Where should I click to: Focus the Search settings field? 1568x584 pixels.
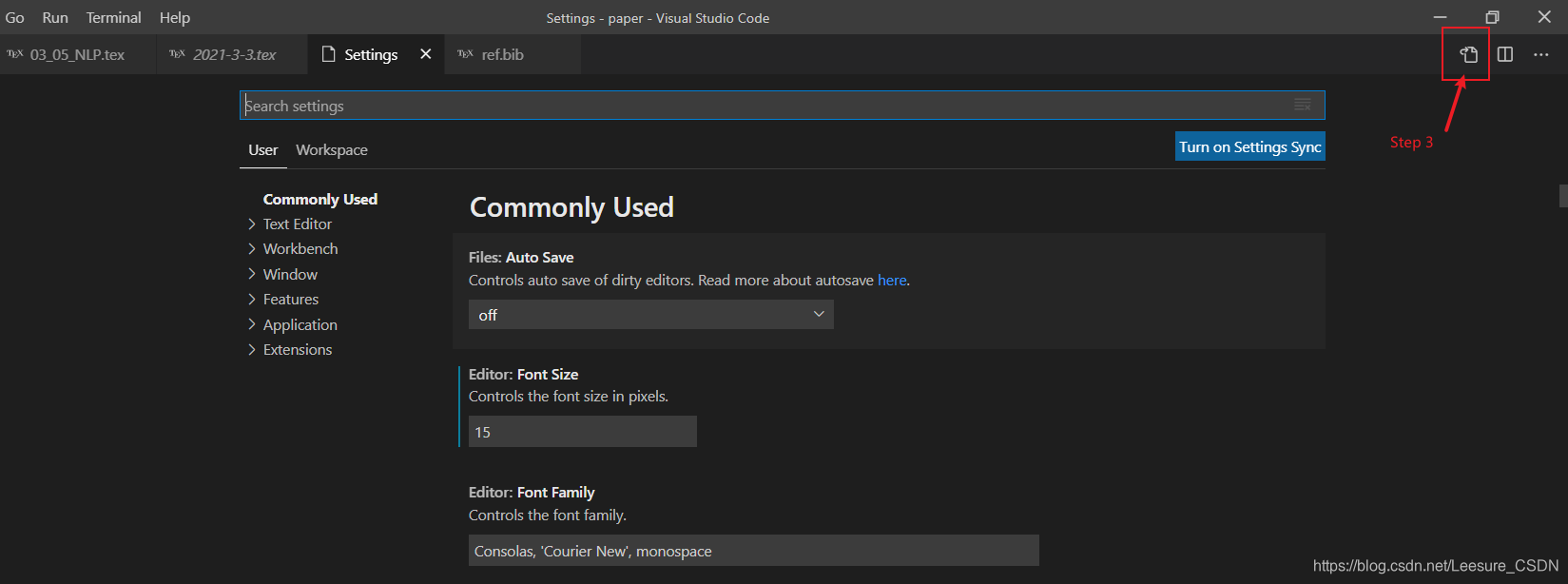(x=782, y=106)
